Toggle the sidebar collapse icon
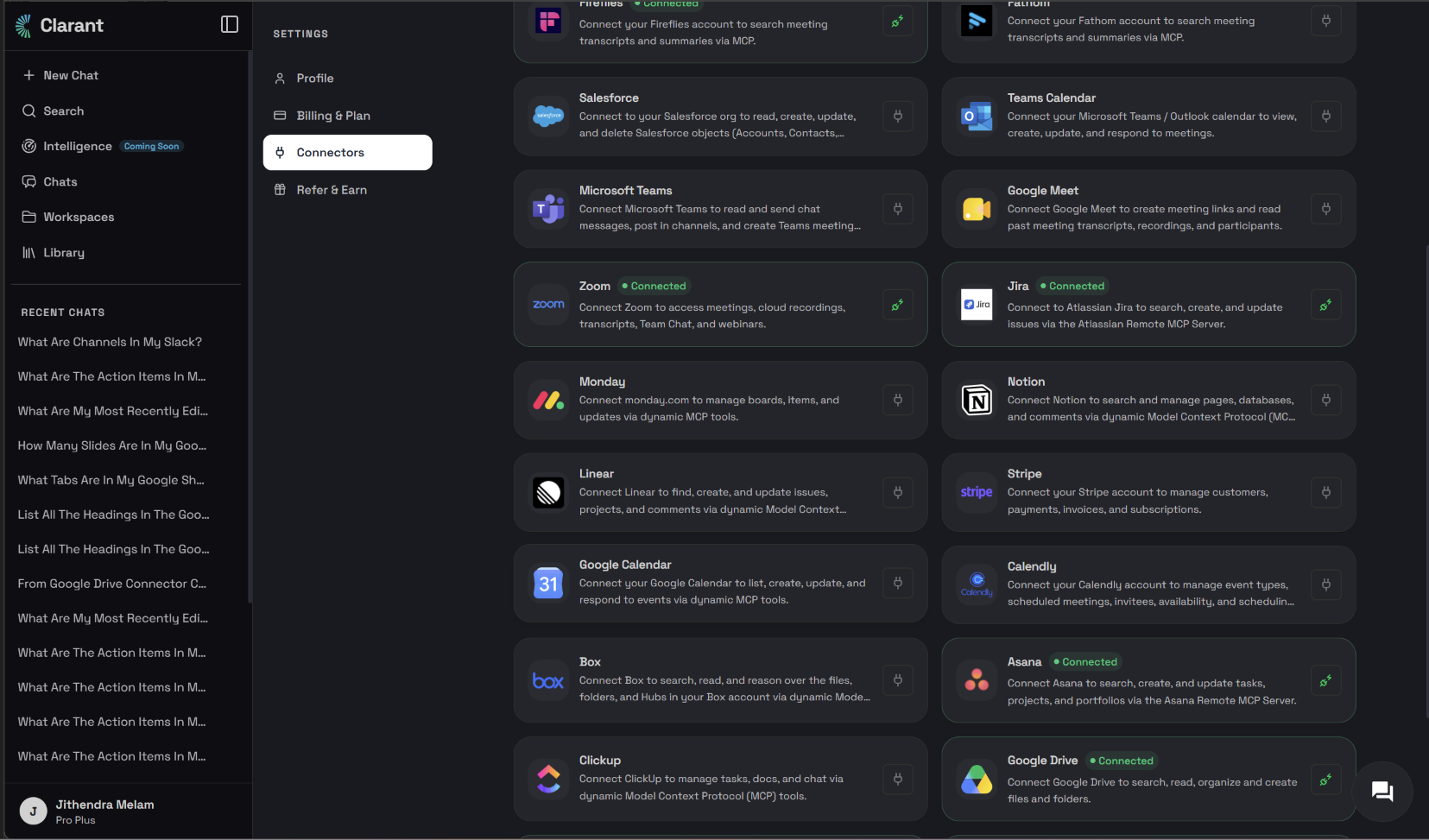This screenshot has height=840, width=1429. pos(230,24)
